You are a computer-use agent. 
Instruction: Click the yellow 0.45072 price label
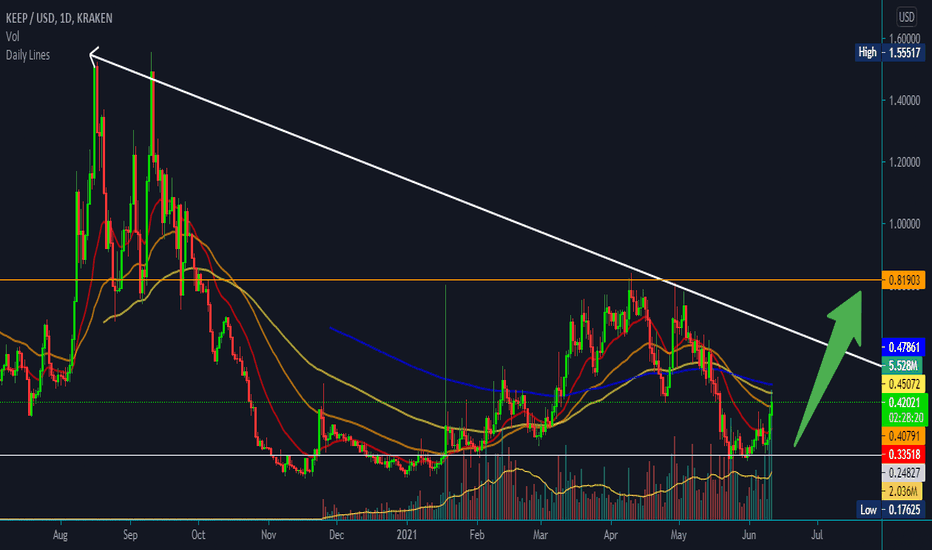(903, 384)
